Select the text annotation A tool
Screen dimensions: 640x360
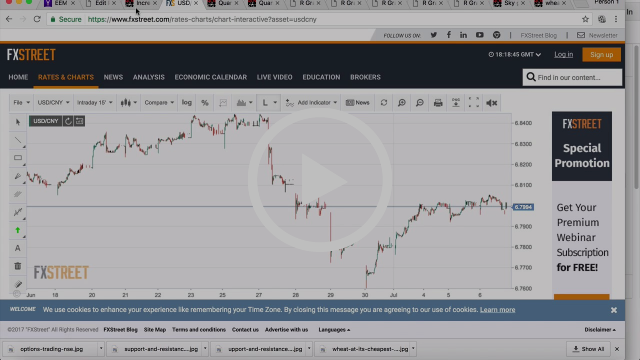tap(18, 248)
